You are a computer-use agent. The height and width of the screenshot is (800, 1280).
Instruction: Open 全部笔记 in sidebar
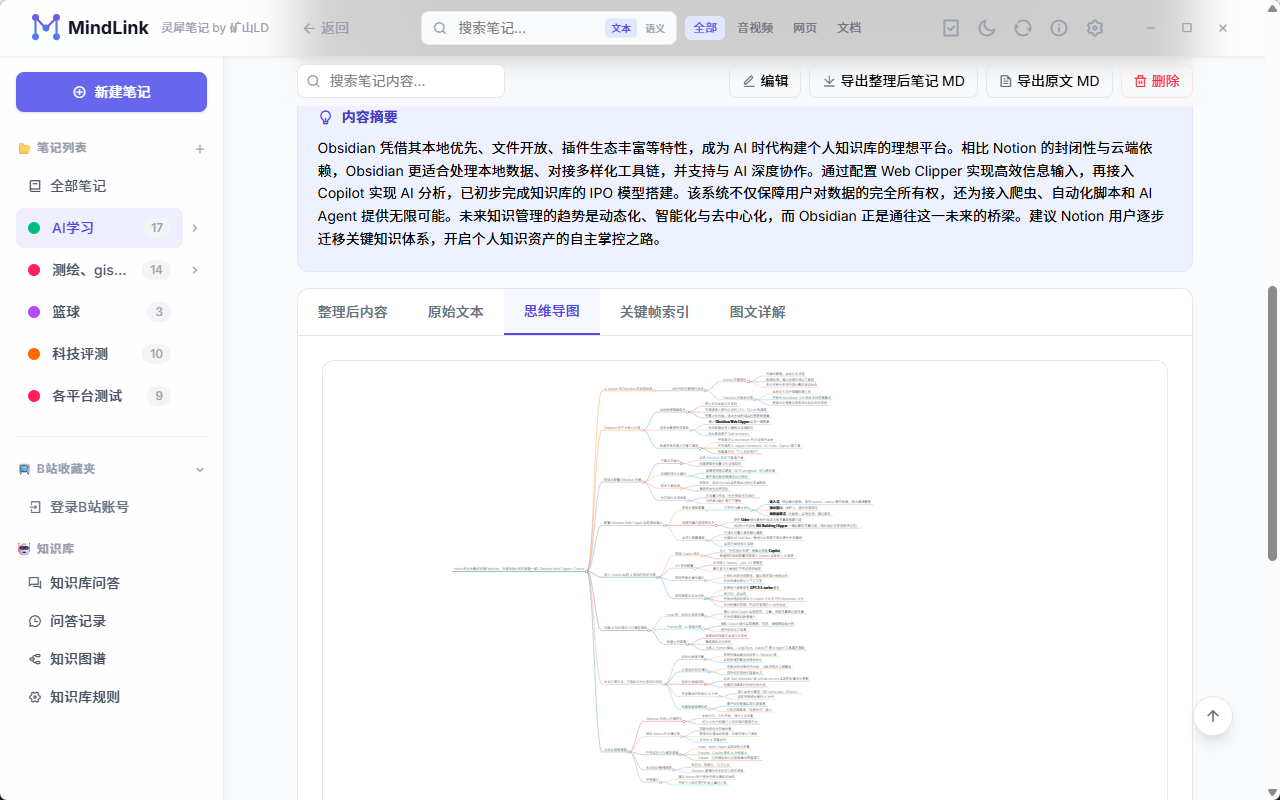click(x=111, y=186)
